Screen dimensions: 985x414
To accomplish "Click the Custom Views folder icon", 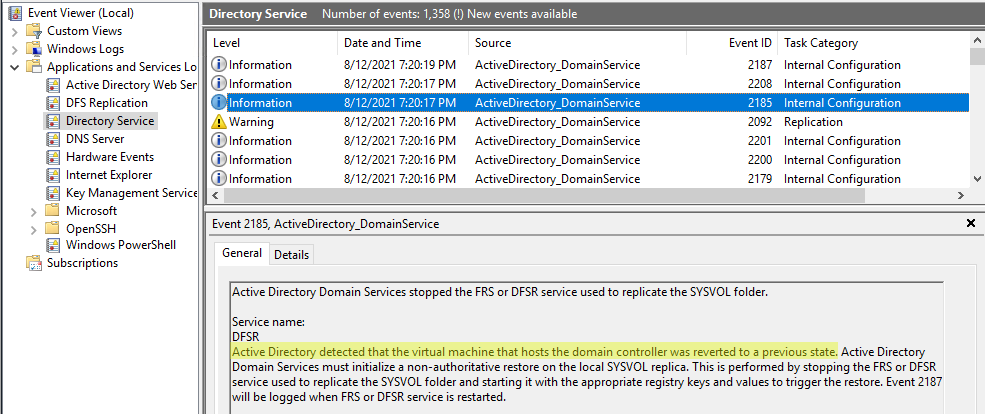I will [x=34, y=31].
